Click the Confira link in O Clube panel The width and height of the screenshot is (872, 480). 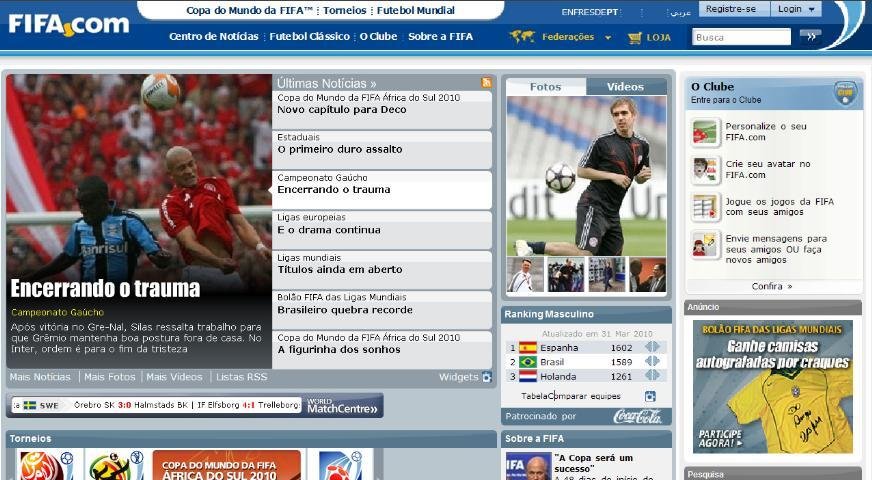click(x=772, y=286)
